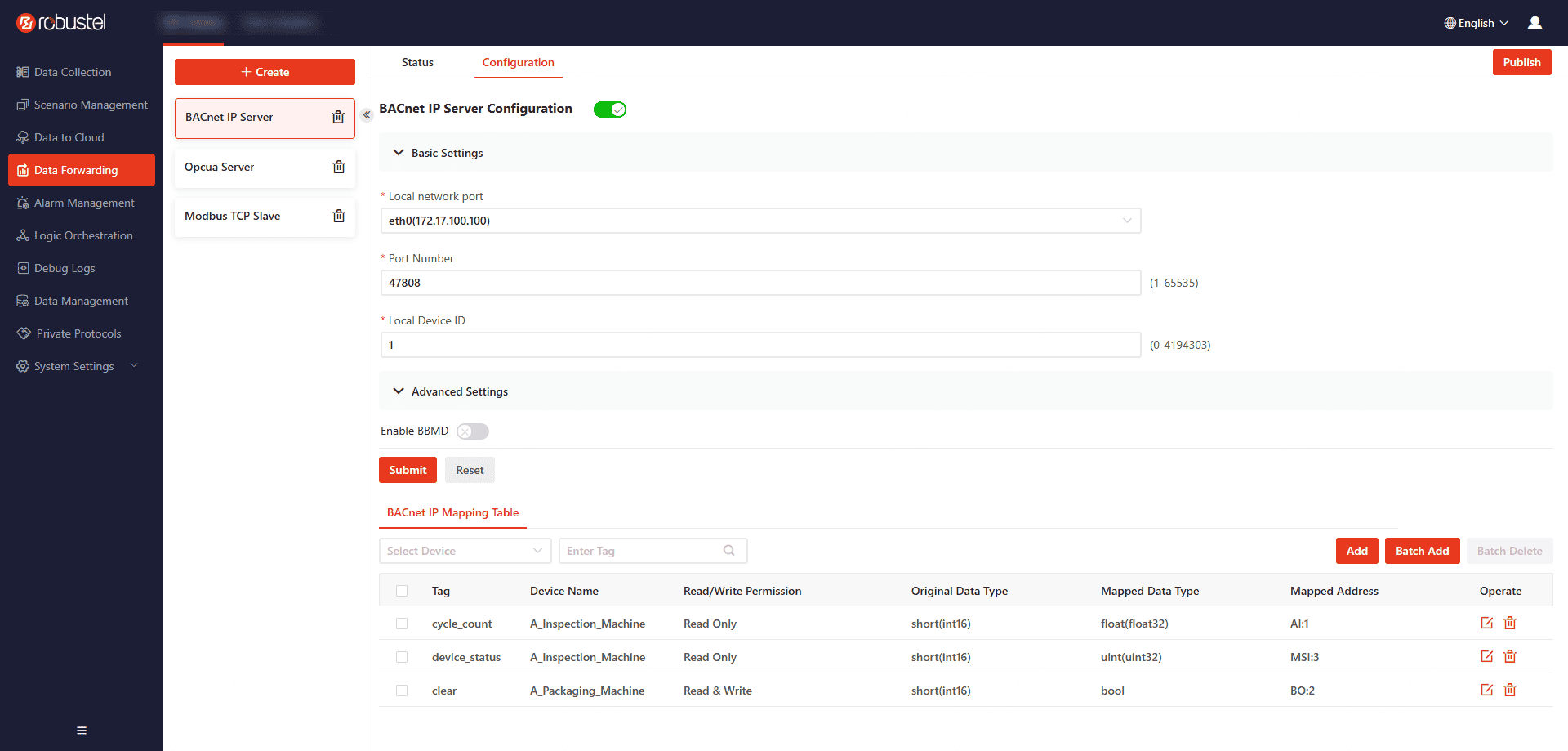Image resolution: width=1568 pixels, height=751 pixels.
Task: Click the globe language icon
Action: click(1450, 23)
